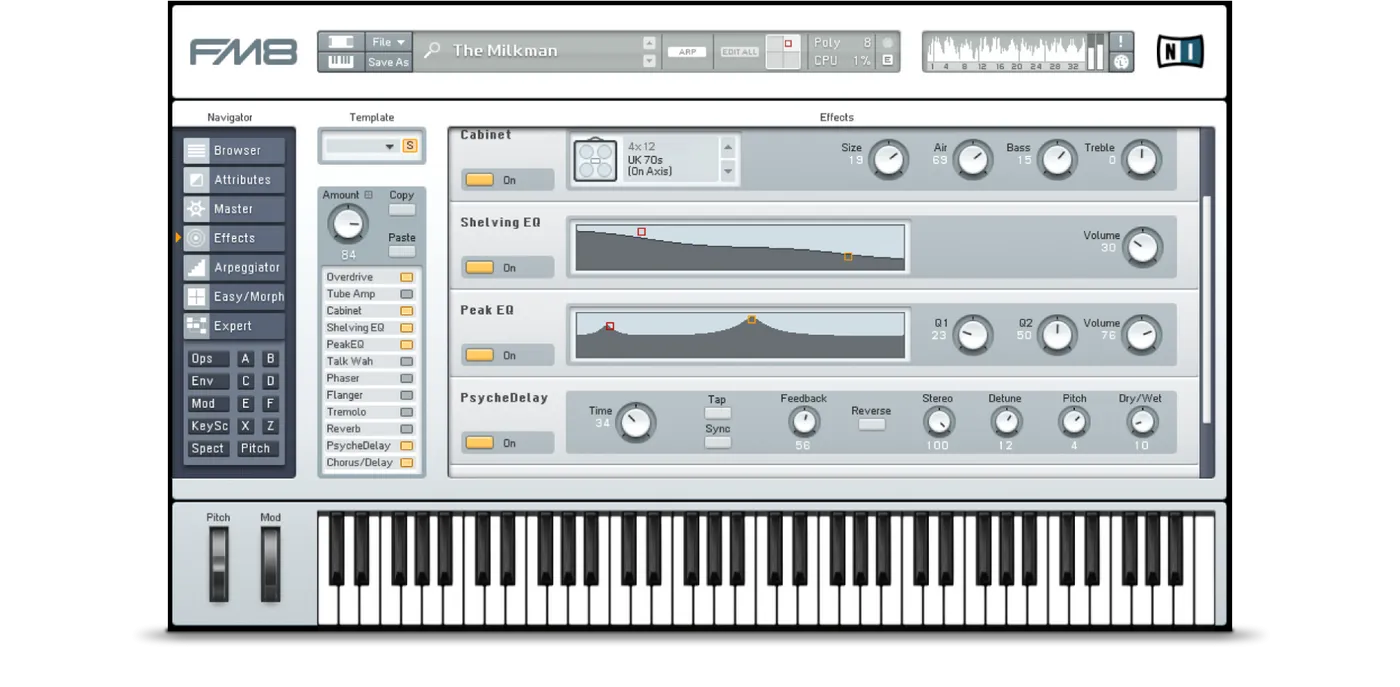The height and width of the screenshot is (687, 1400).
Task: Select previous preset with up arrow
Action: pyautogui.click(x=649, y=42)
